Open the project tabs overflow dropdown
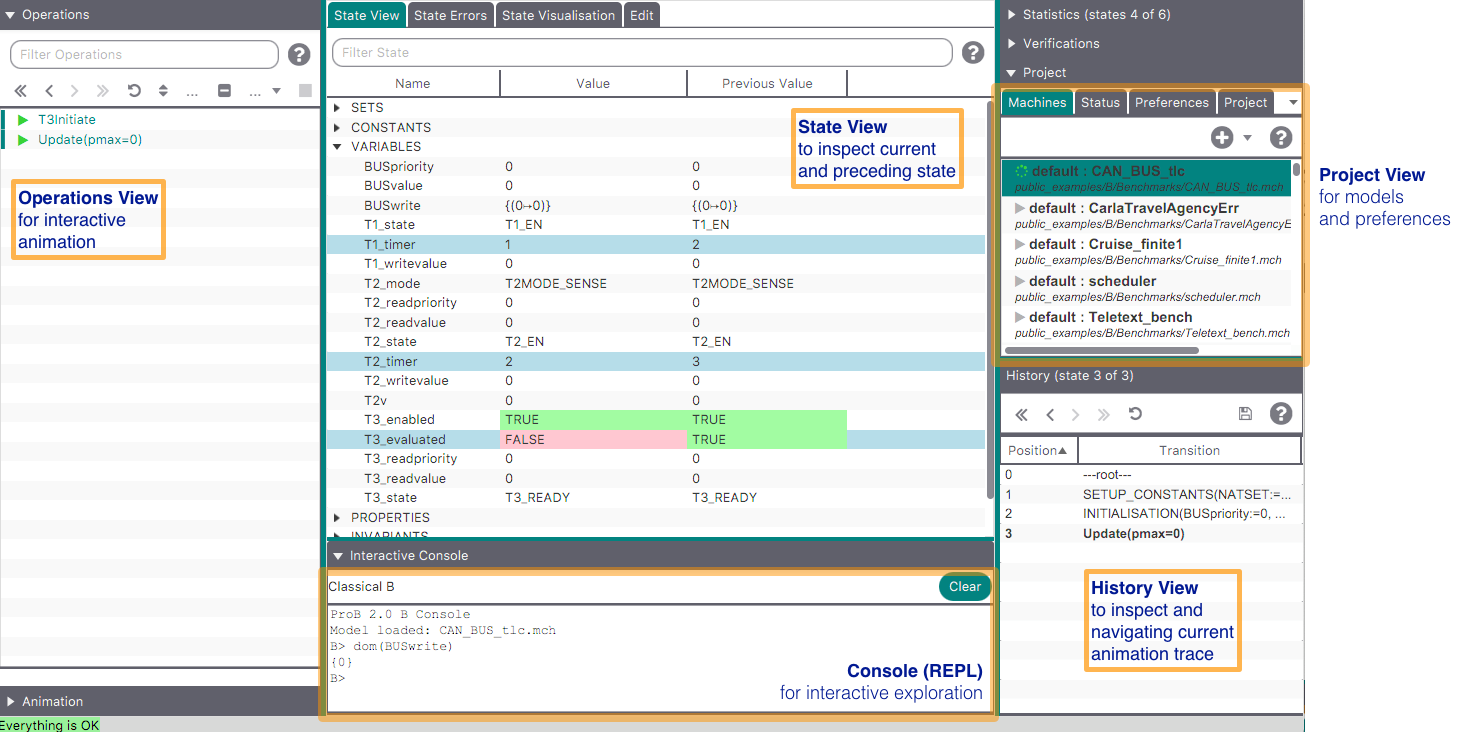Screen dimensions: 1457x732 (1292, 103)
